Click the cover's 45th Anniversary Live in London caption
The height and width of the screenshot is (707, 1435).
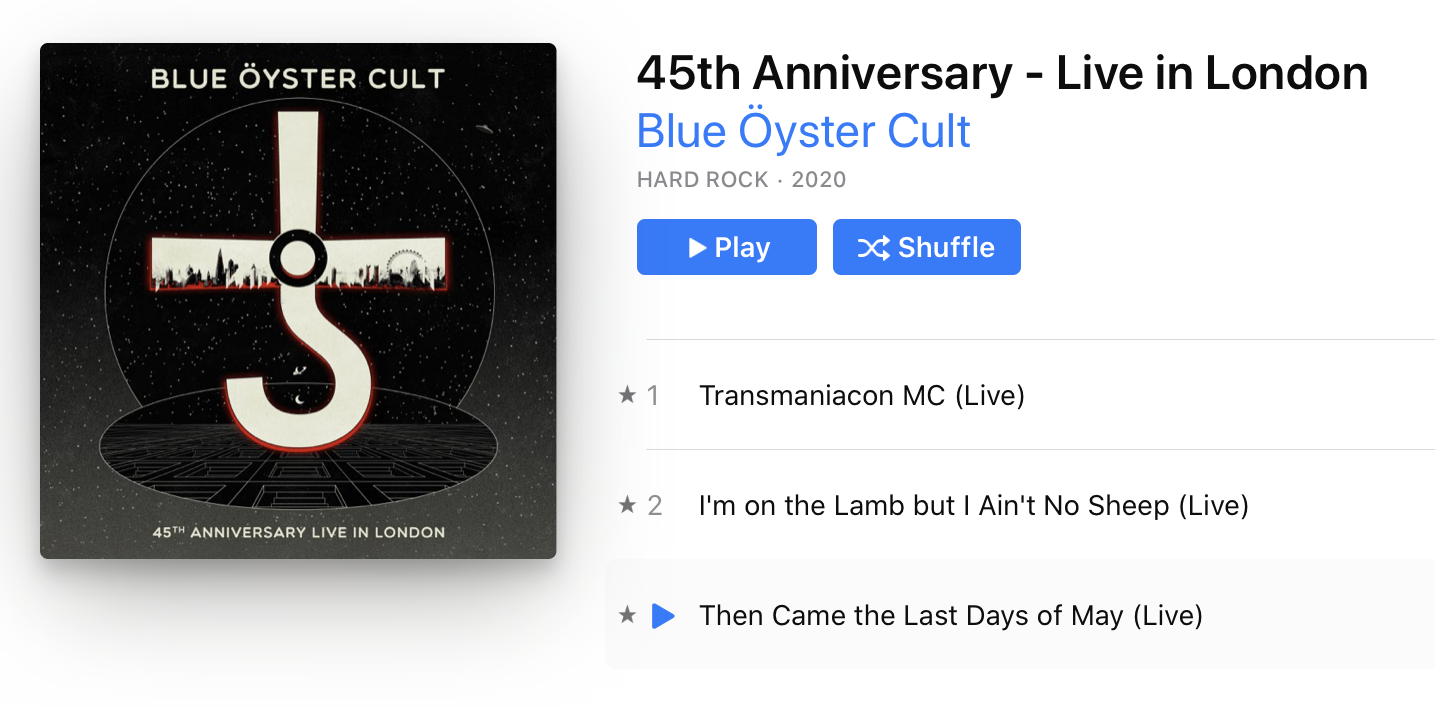pos(298,532)
